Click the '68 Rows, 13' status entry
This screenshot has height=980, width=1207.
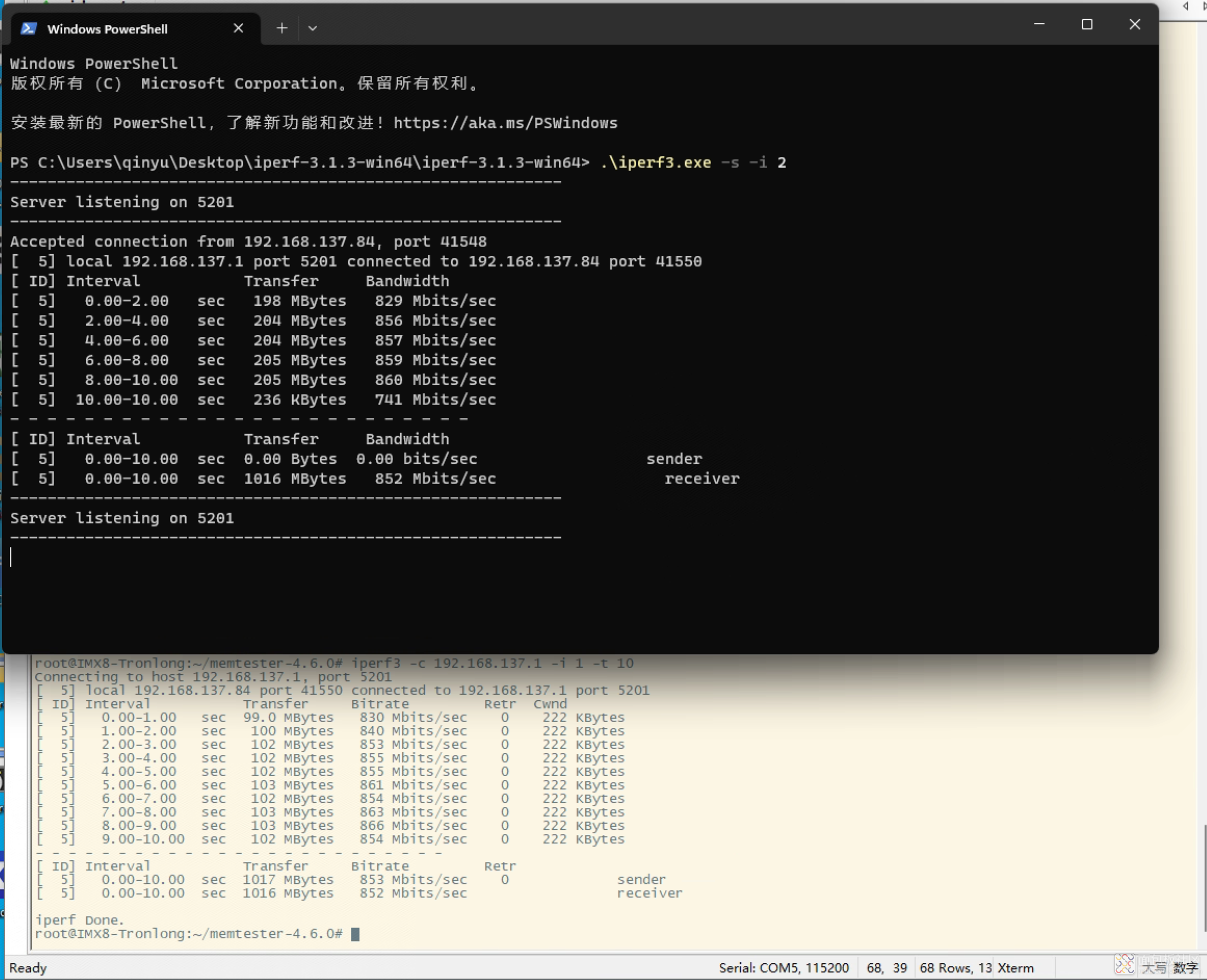point(955,968)
